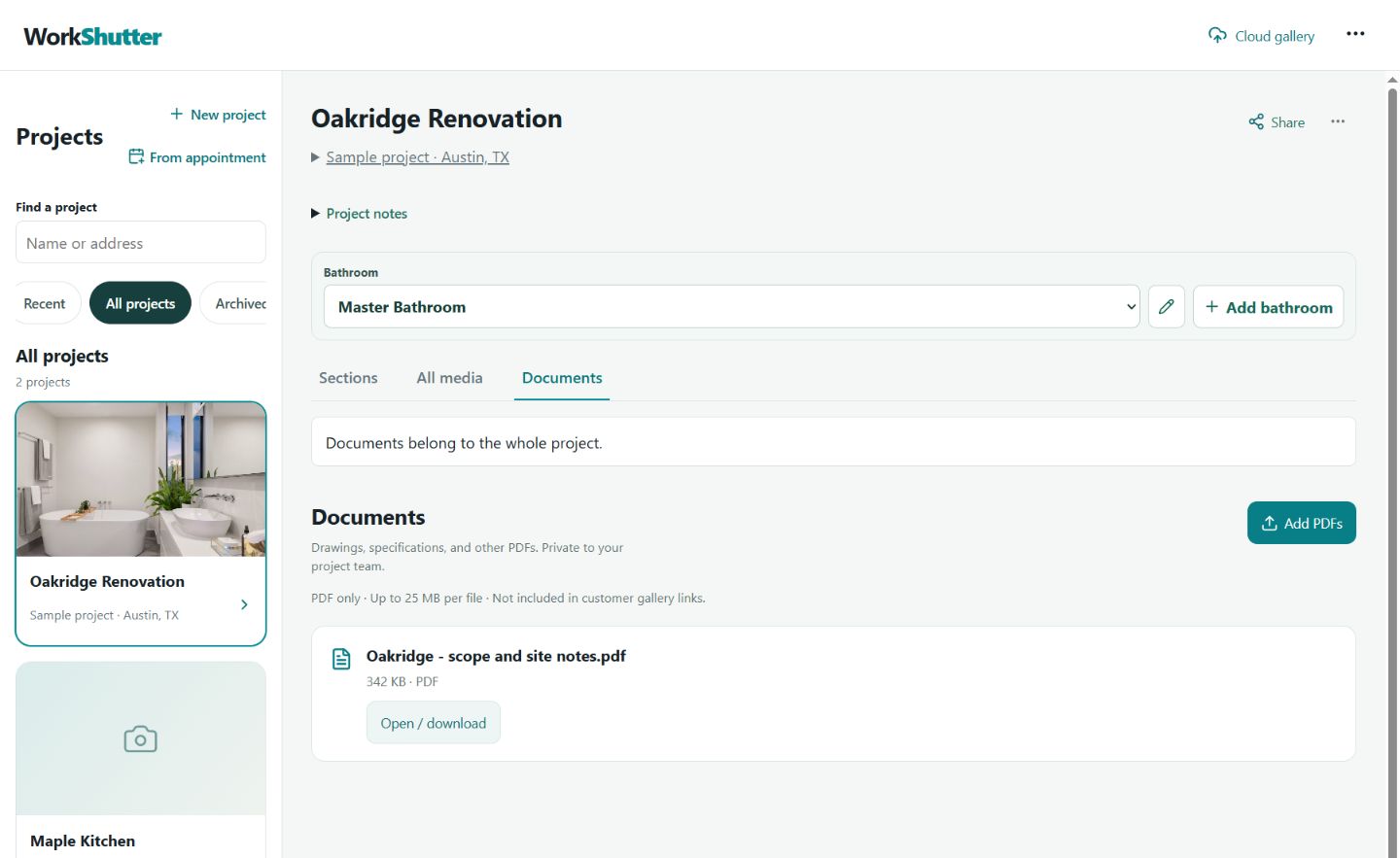Click the Add bathroom button
The height and width of the screenshot is (858, 1400).
pyautogui.click(x=1269, y=307)
